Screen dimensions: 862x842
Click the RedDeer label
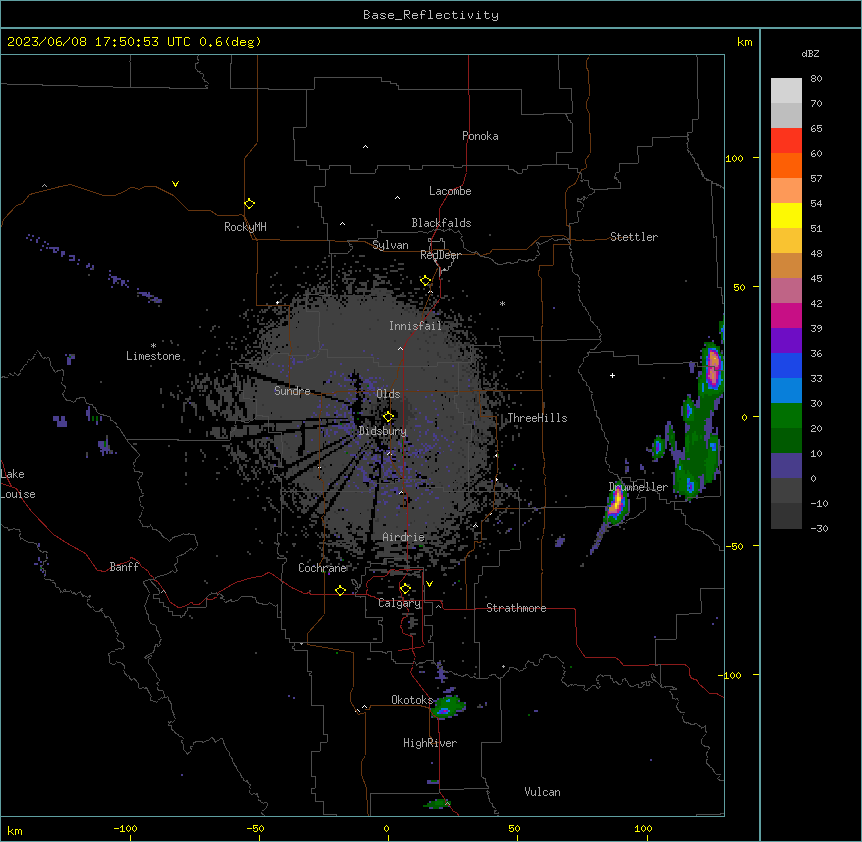(x=440, y=255)
